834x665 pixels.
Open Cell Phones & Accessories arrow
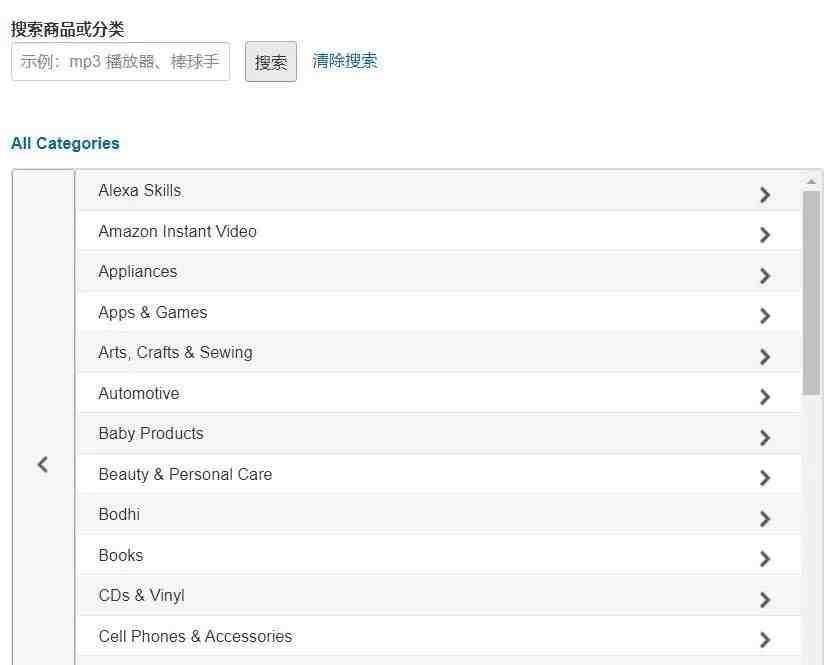[765, 640]
